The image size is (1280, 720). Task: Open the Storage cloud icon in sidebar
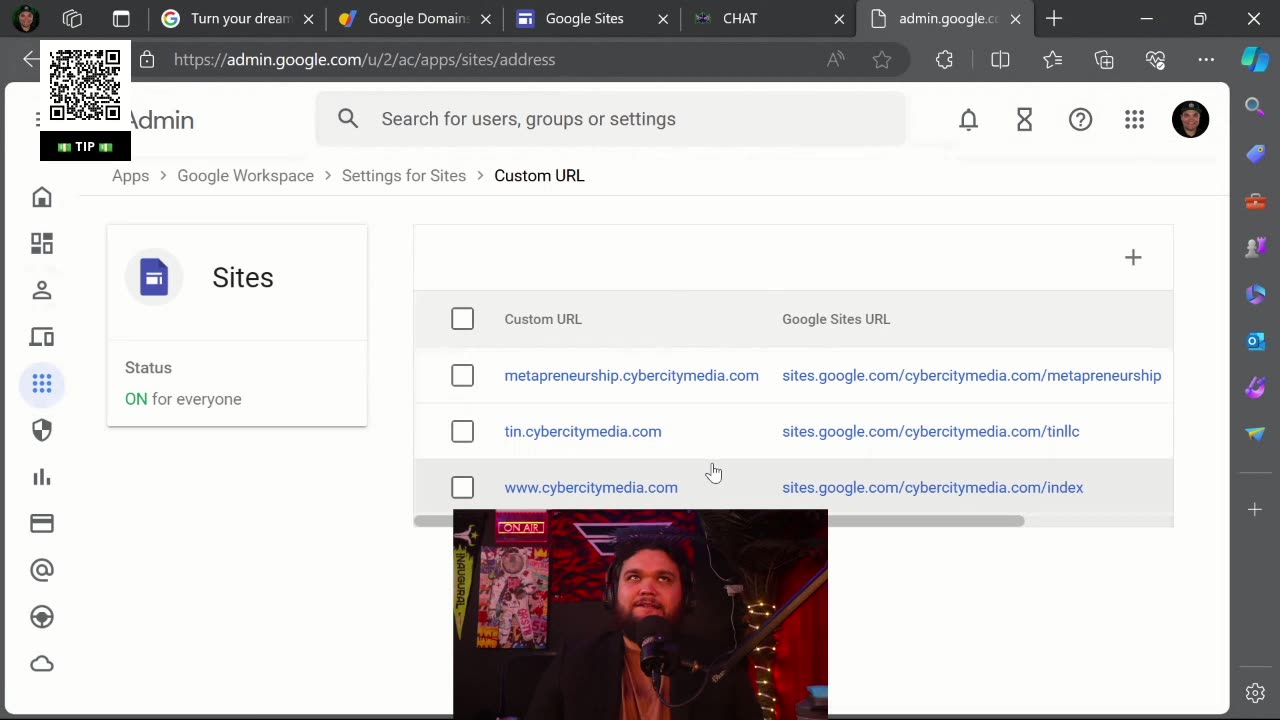click(42, 664)
